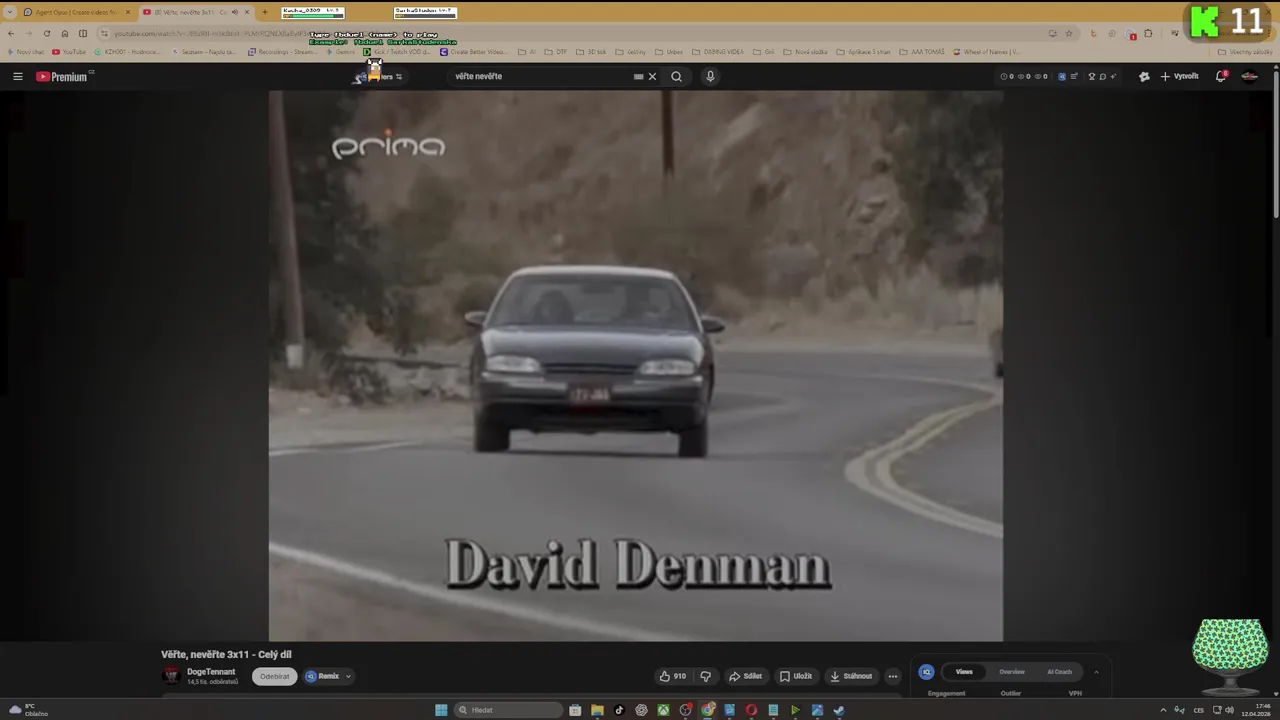Show hidden system tray icons
Screen dimensions: 1280x720
click(x=1165, y=710)
